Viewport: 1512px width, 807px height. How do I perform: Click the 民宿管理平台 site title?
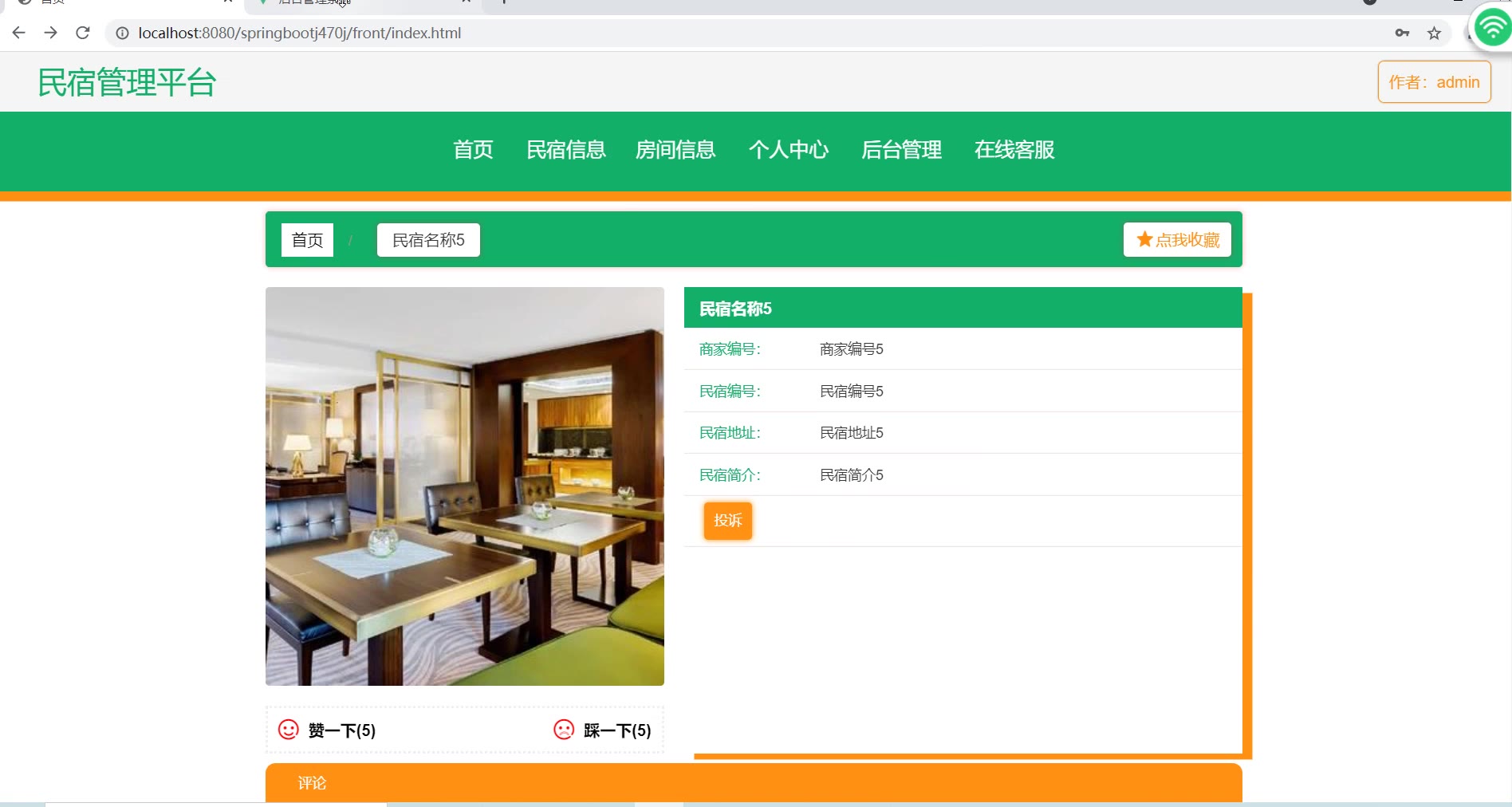tap(127, 82)
